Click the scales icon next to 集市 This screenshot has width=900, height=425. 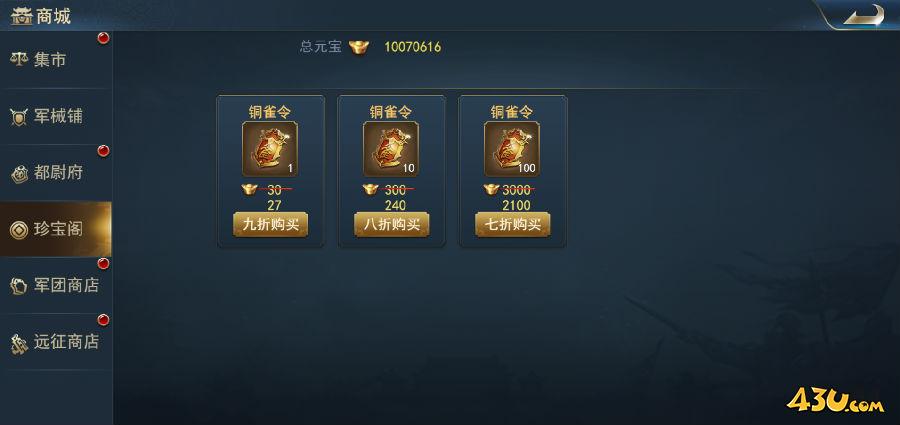[19, 59]
